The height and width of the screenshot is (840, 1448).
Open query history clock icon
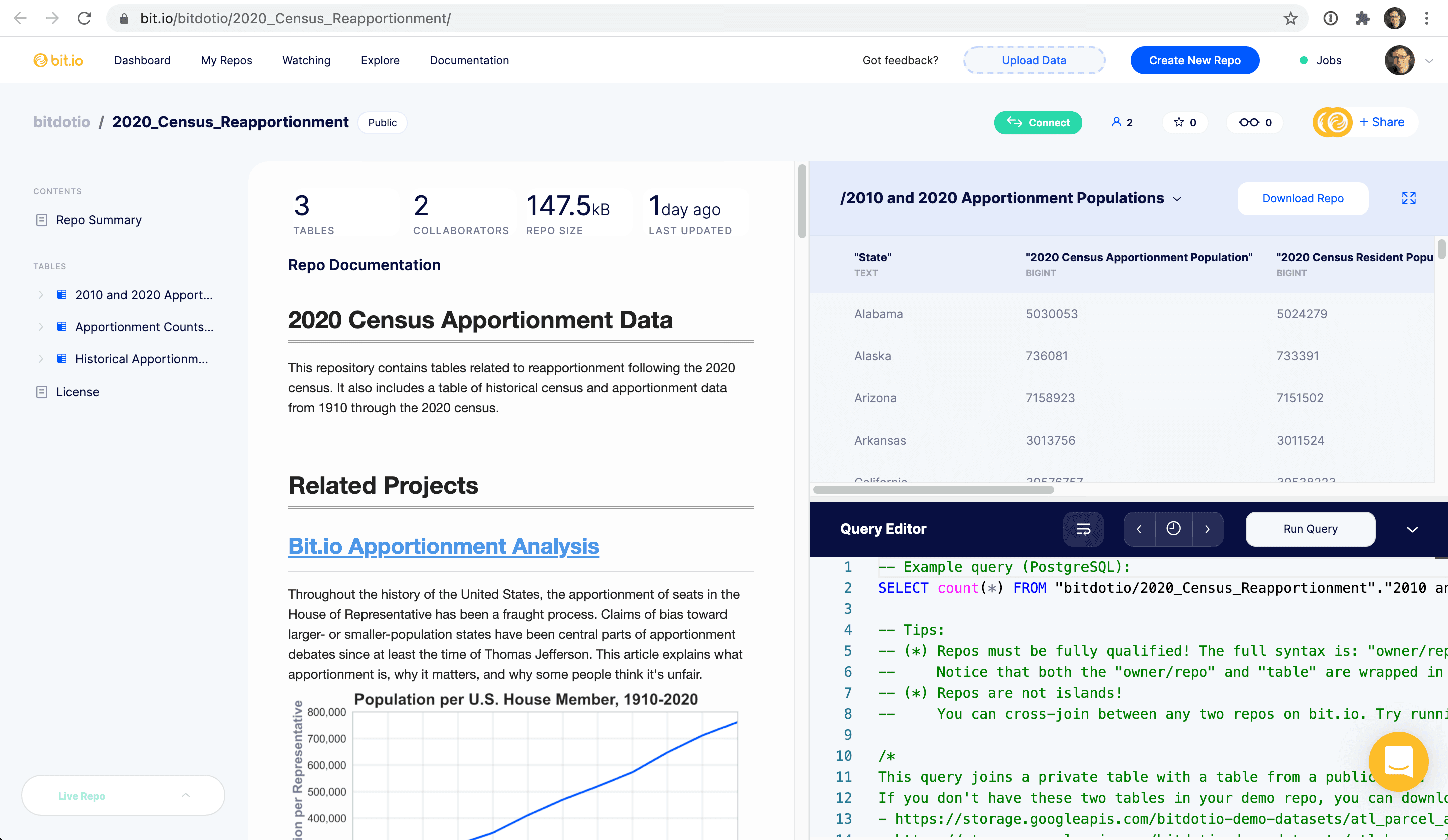(x=1173, y=529)
